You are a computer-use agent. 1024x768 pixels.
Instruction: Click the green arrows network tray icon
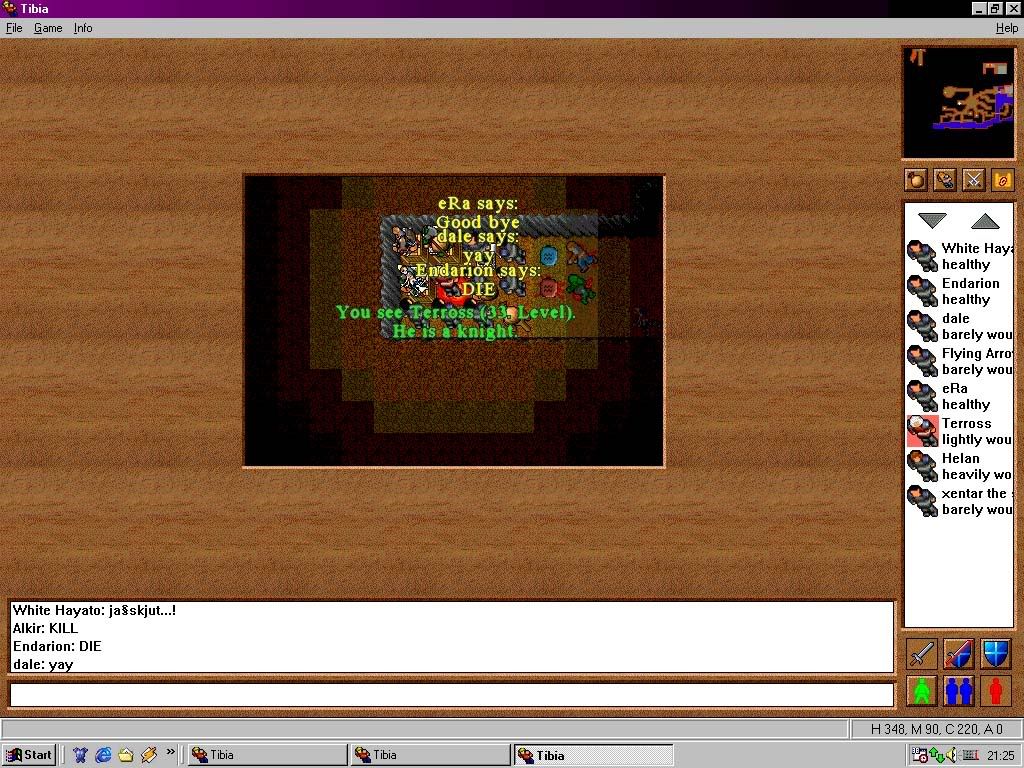click(936, 756)
